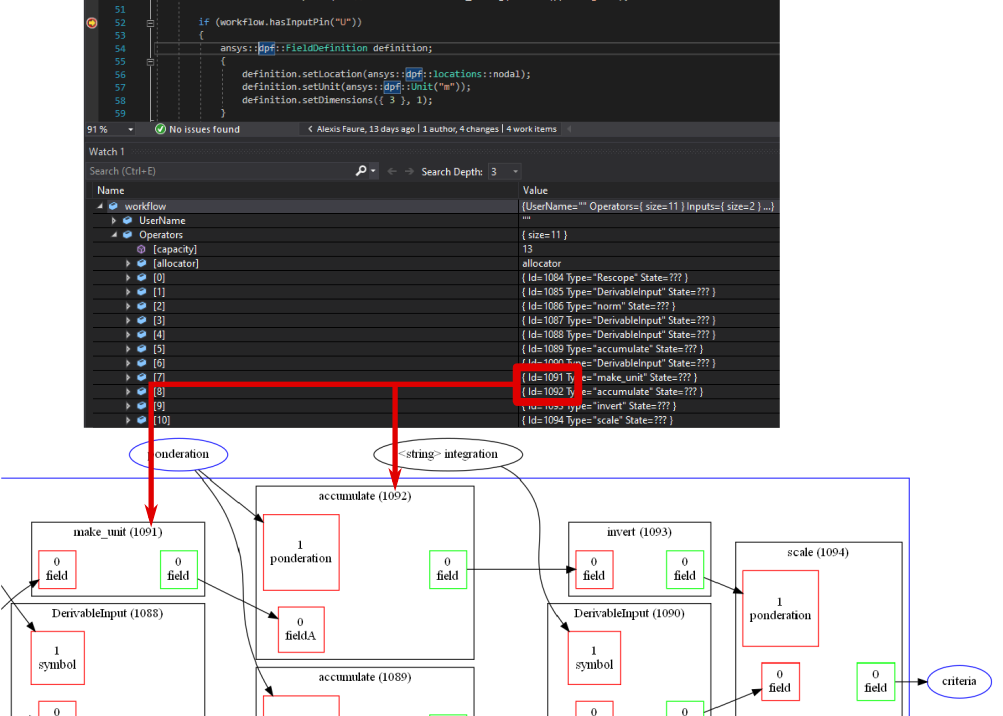Select the [9] row in watch list

click(436, 406)
